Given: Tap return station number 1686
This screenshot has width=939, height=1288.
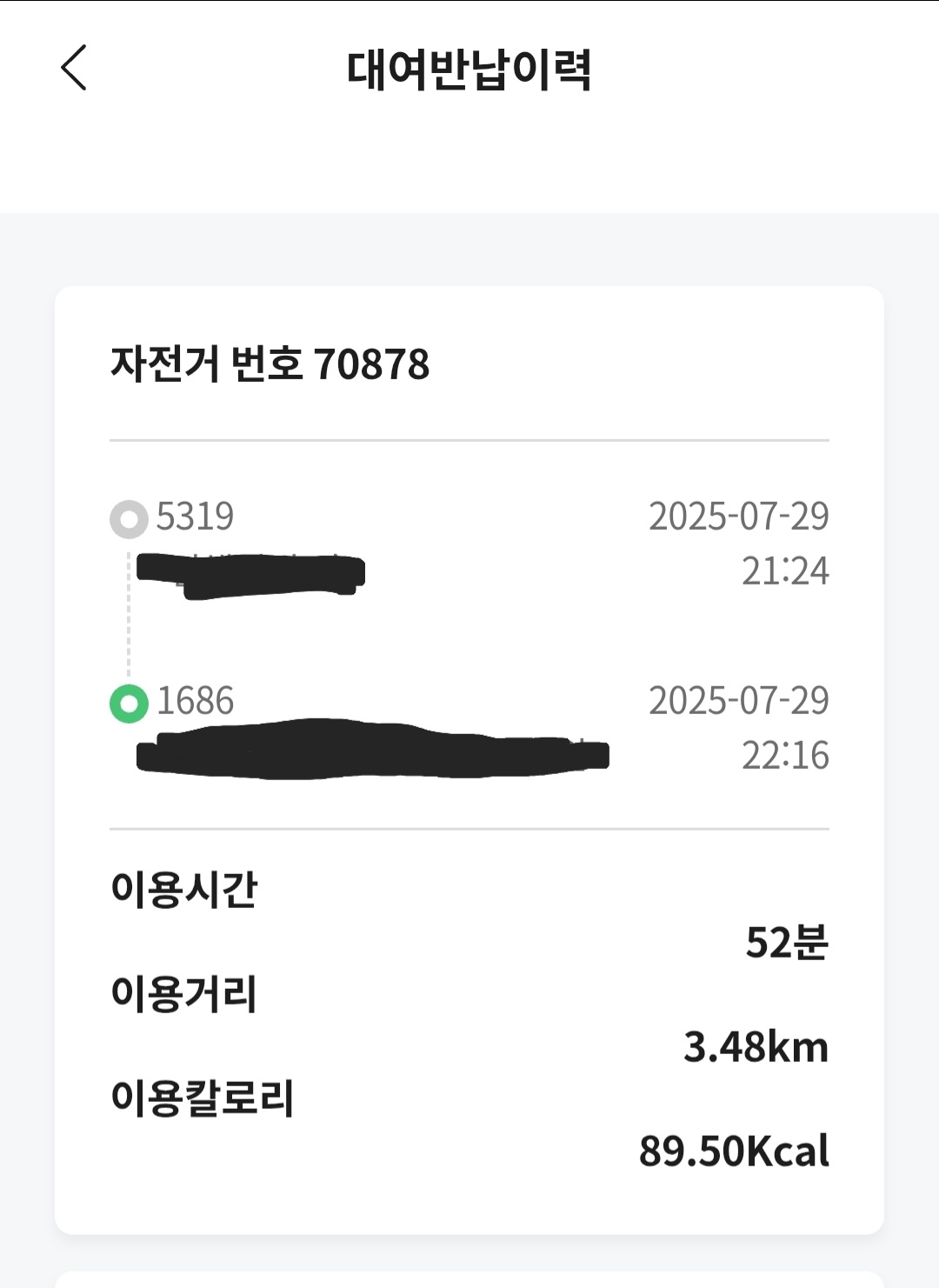Looking at the screenshot, I should pos(196,701).
